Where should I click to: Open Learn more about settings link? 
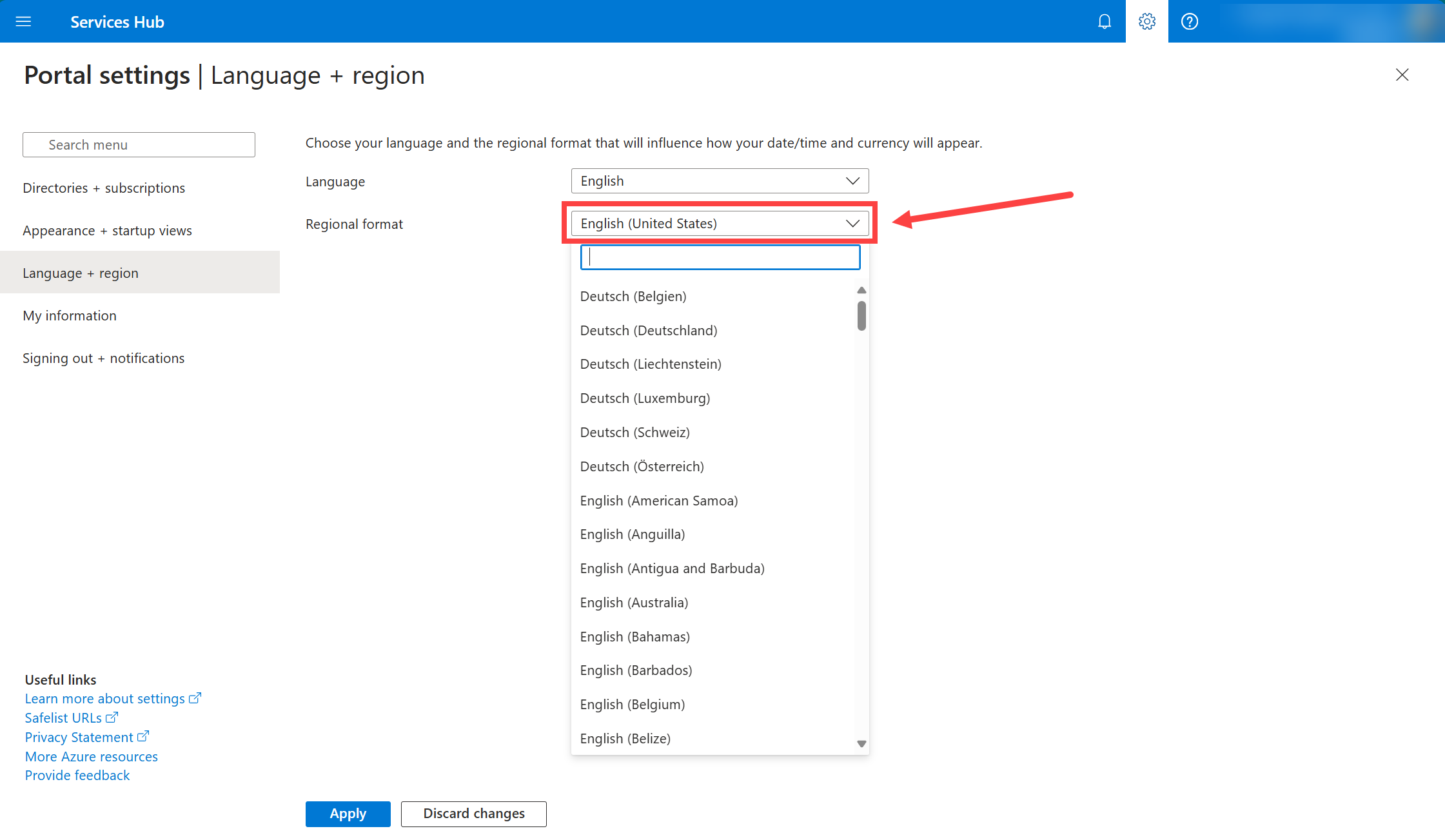105,699
